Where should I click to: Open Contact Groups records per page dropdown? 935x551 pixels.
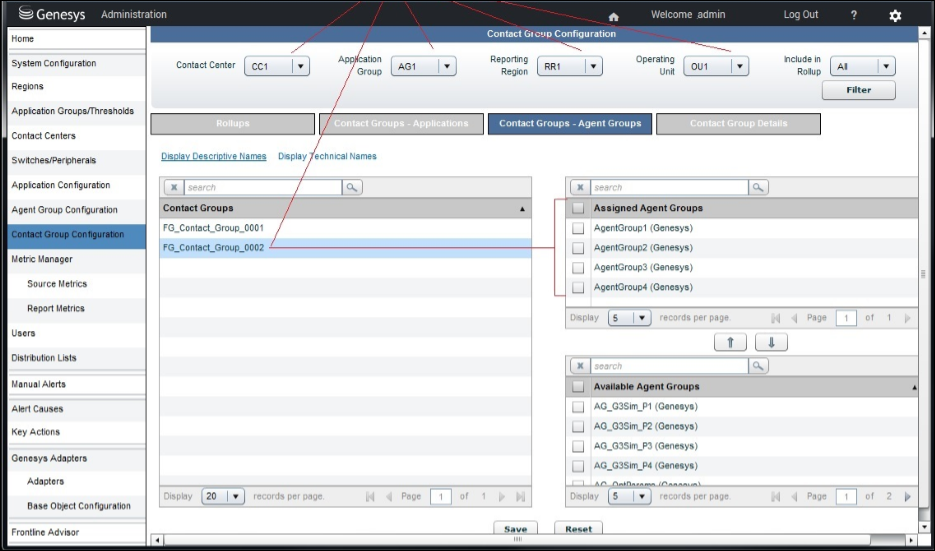pyautogui.click(x=223, y=496)
